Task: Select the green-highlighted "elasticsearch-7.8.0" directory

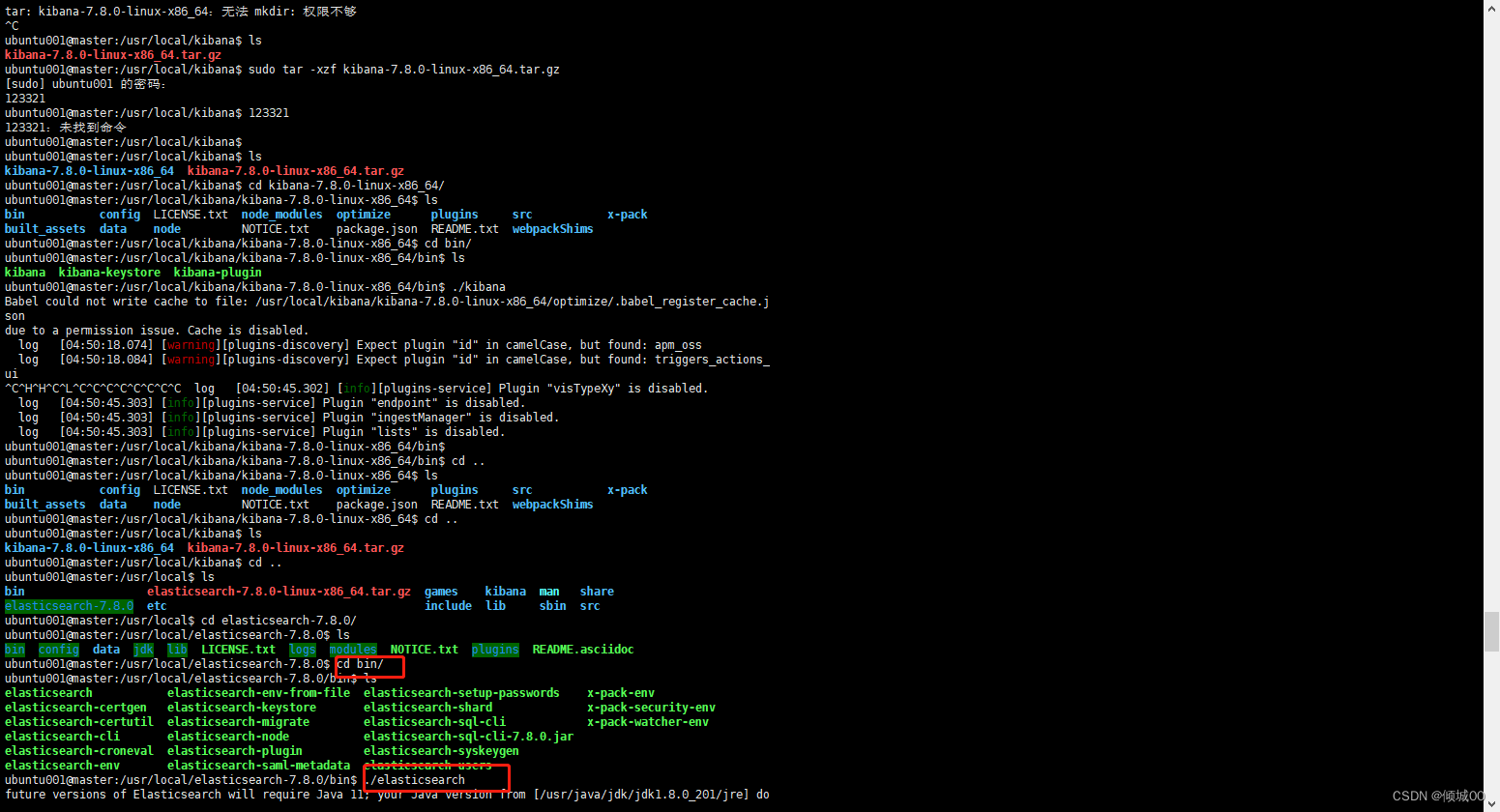Action: pyautogui.click(x=69, y=606)
